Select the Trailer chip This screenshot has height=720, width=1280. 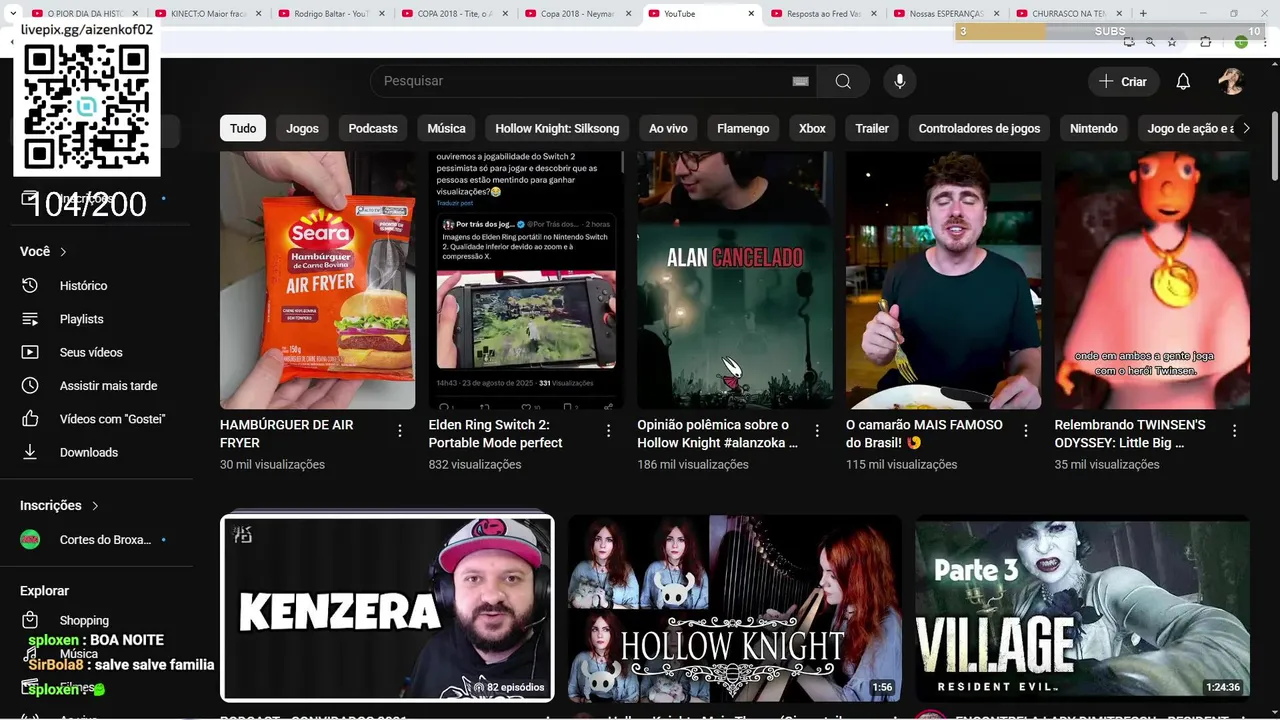coord(872,128)
